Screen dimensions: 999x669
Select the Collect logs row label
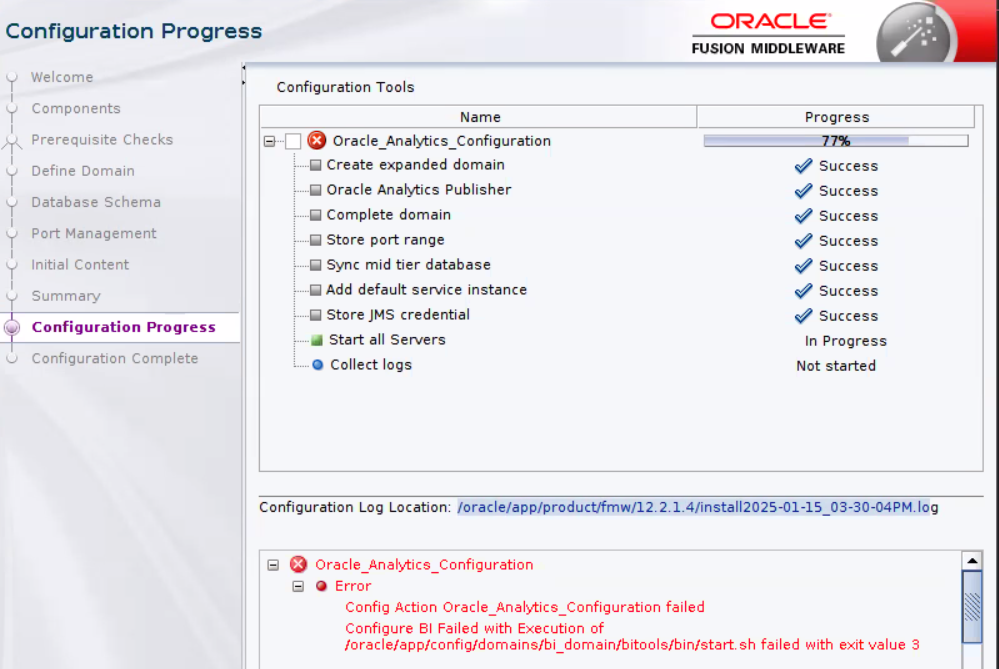371,364
